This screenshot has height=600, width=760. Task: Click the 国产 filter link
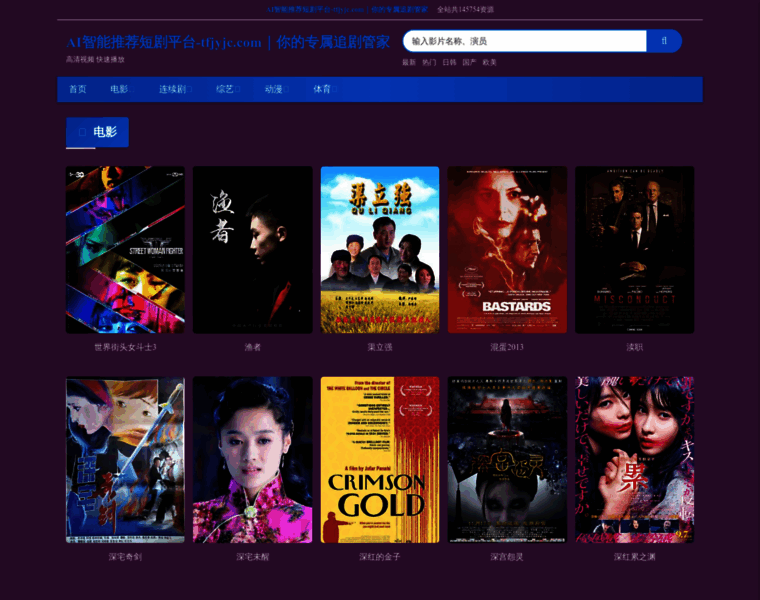469,63
